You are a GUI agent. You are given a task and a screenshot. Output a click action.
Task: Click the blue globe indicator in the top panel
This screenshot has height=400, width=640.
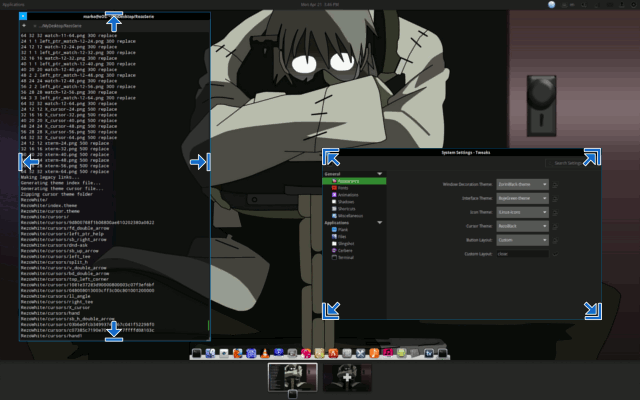551,4
